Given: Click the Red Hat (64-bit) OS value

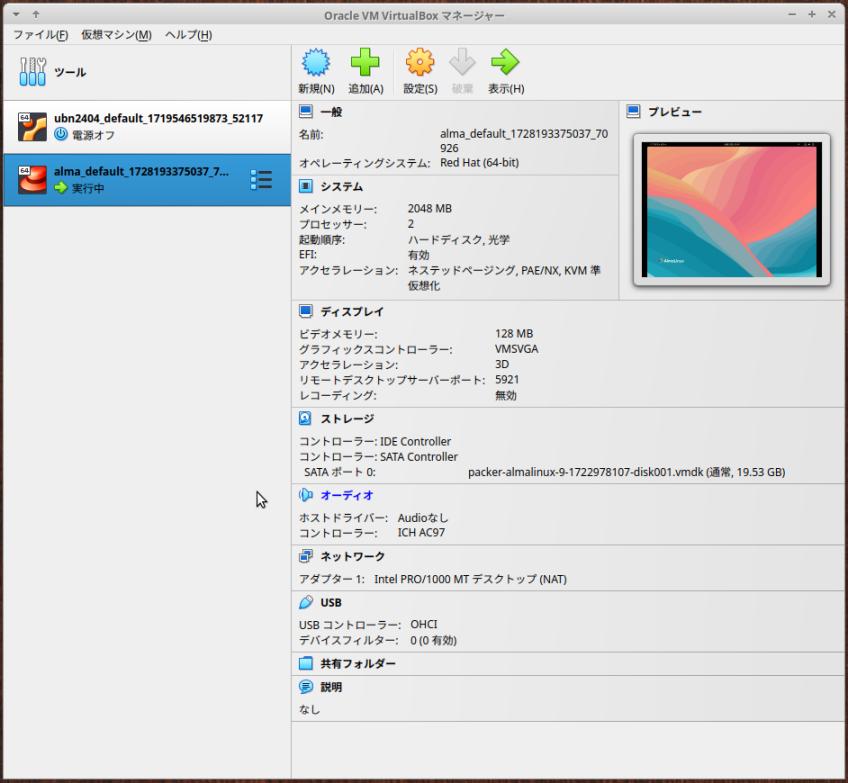Looking at the screenshot, I should click(479, 162).
